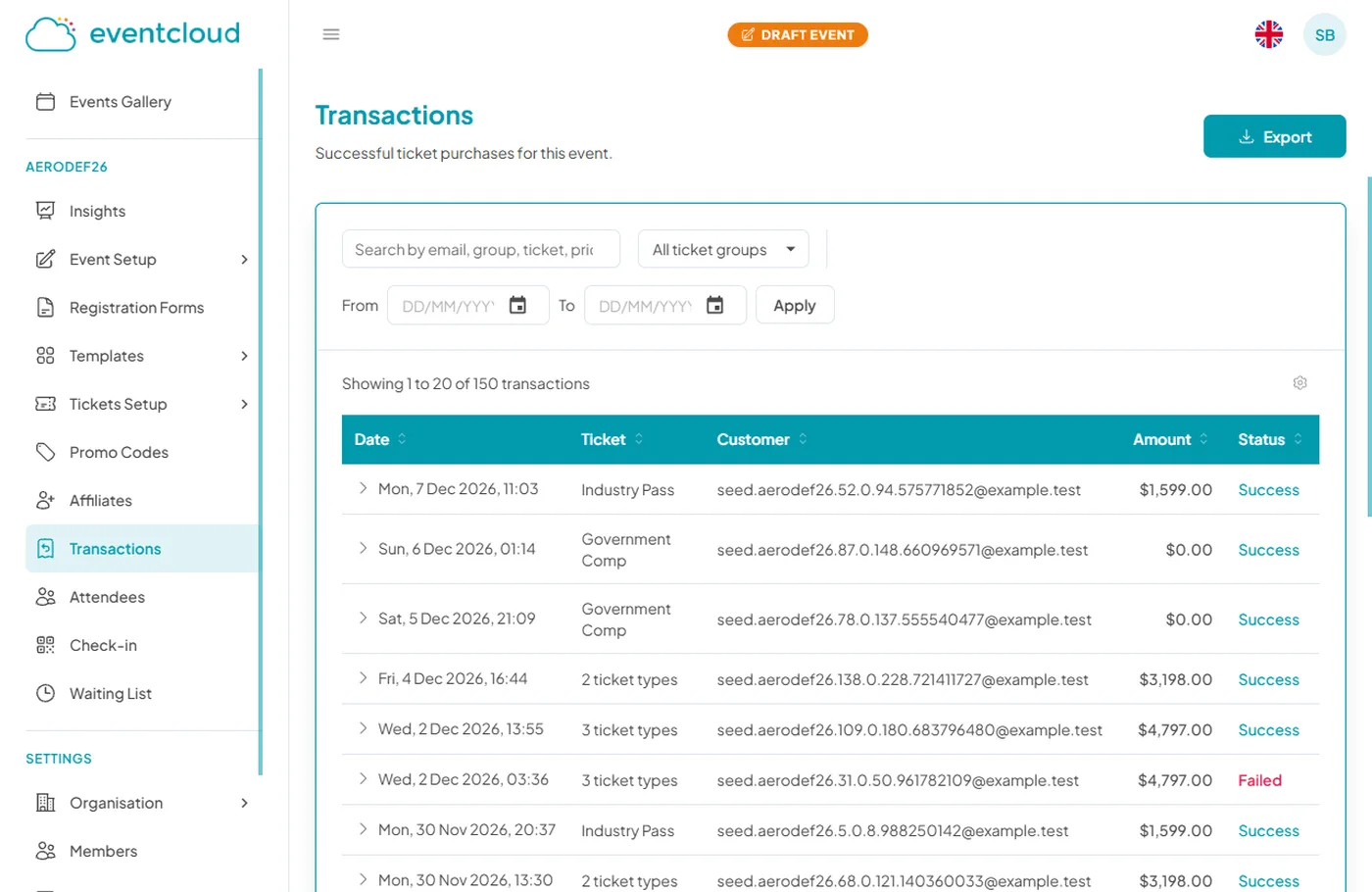Click the $1,599.00 amount in the 7 Dec row
The image size is (1372, 892).
pos(1175,489)
